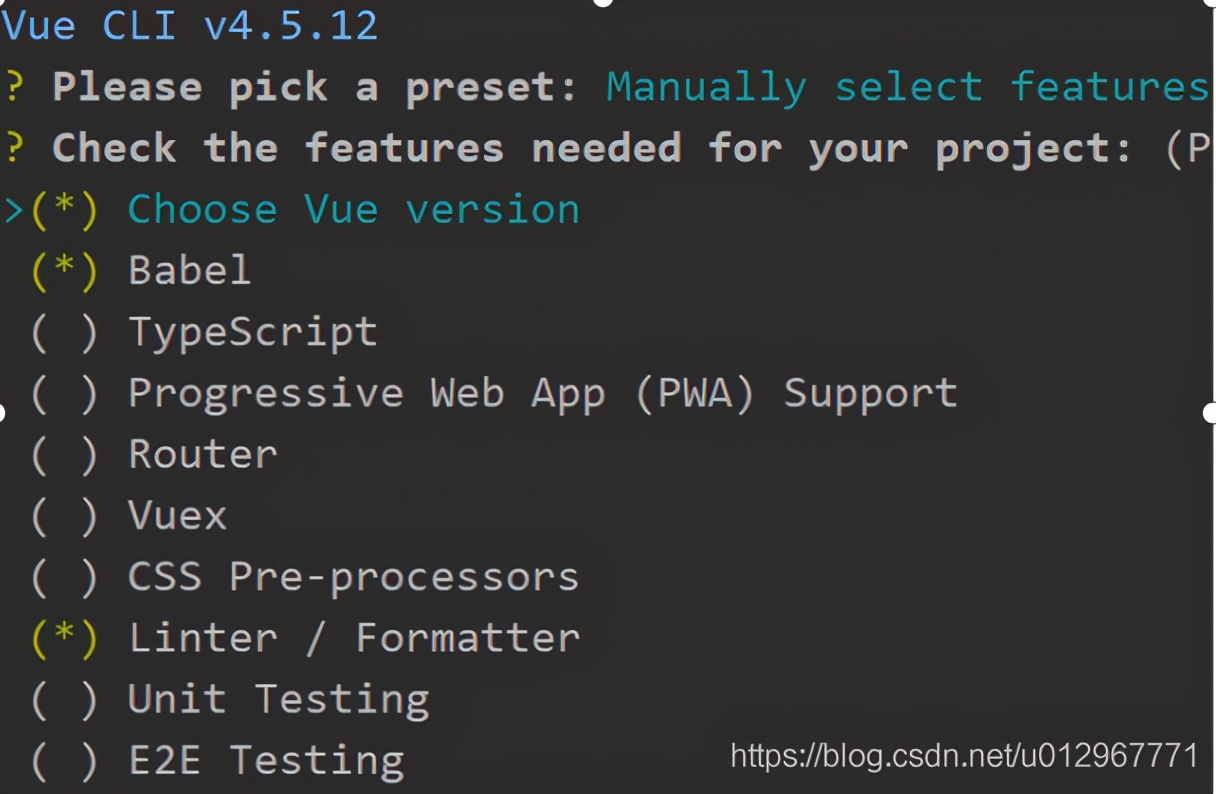The image size is (1216, 794).
Task: Click the question mark before 'Please pick a preset'
Action: point(13,87)
